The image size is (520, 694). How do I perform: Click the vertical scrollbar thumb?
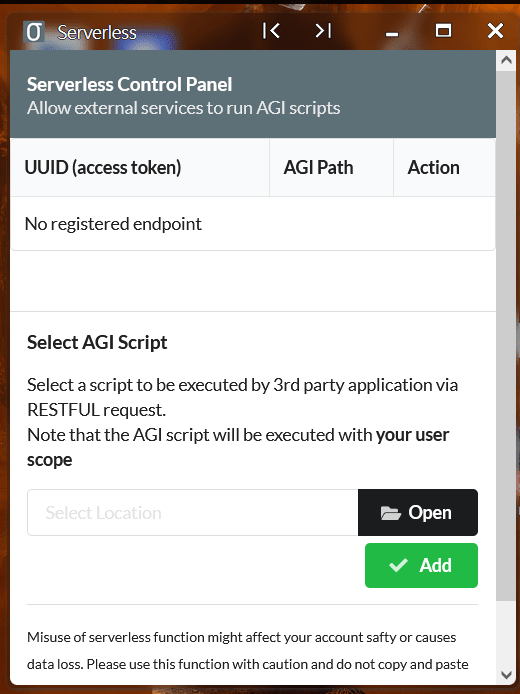pos(506,335)
